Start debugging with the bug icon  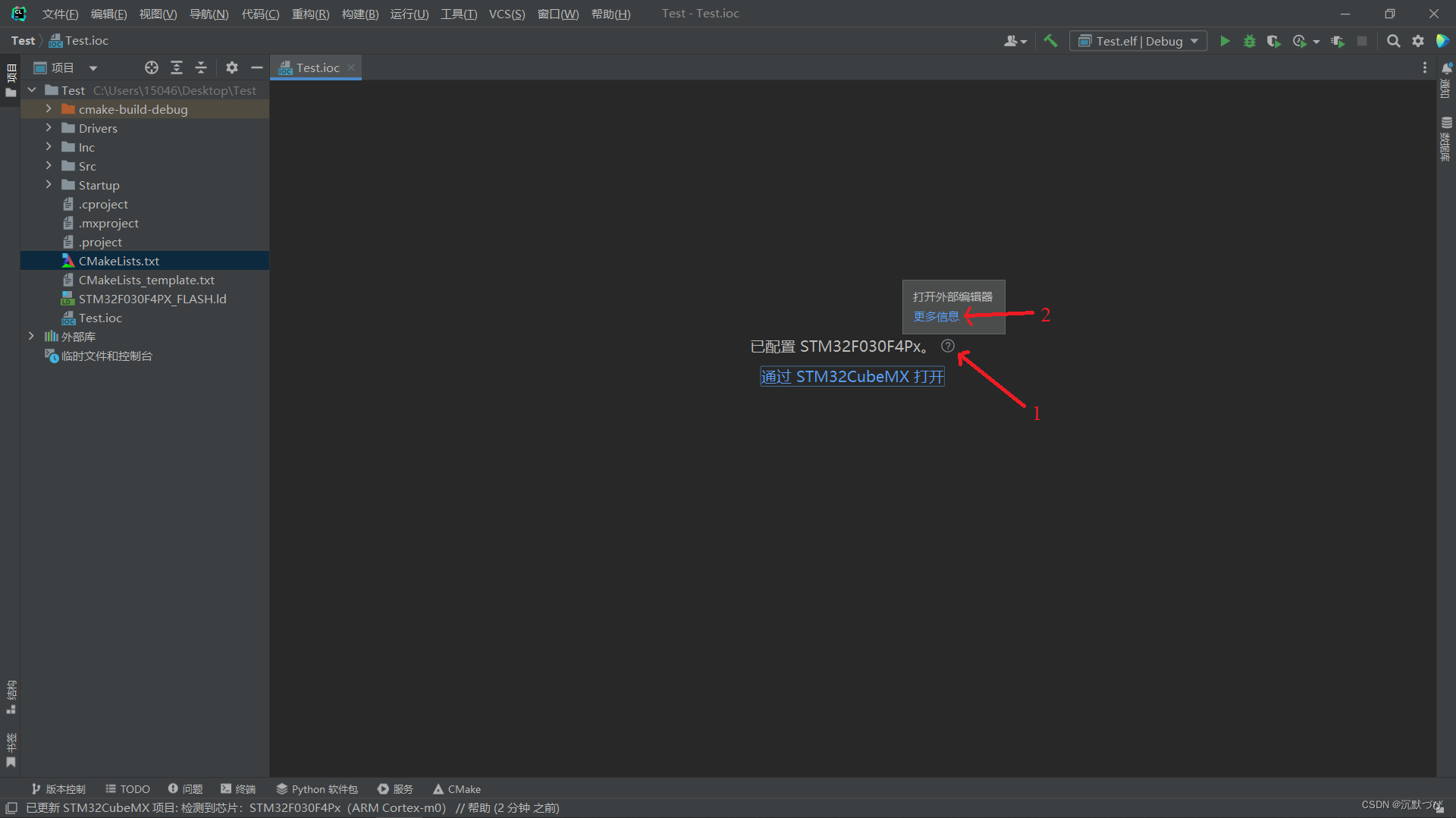pyautogui.click(x=1250, y=41)
